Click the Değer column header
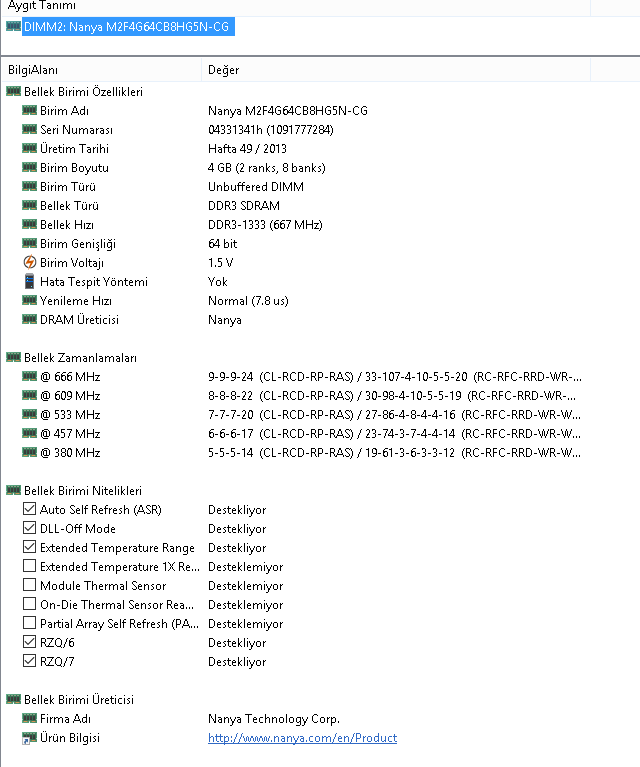The height and width of the screenshot is (767, 640). pos(223,70)
